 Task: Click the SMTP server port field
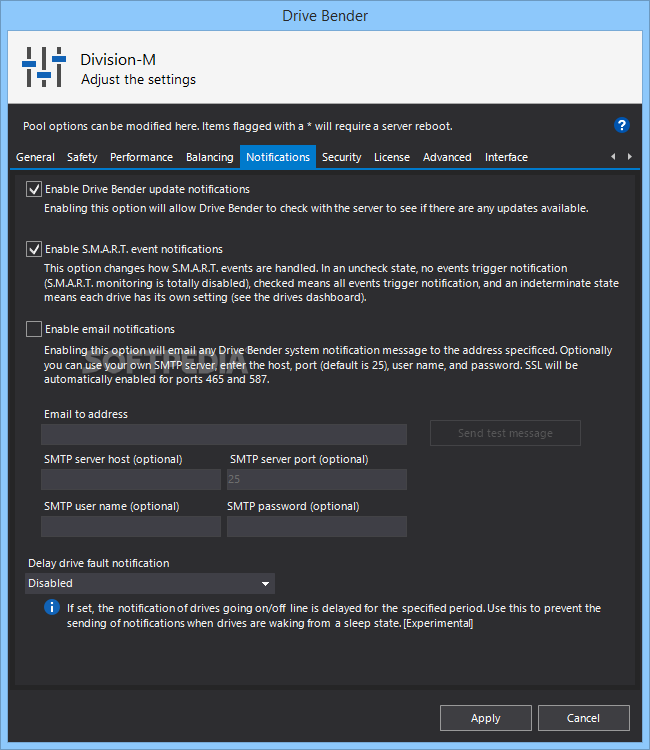pyautogui.click(x=317, y=479)
